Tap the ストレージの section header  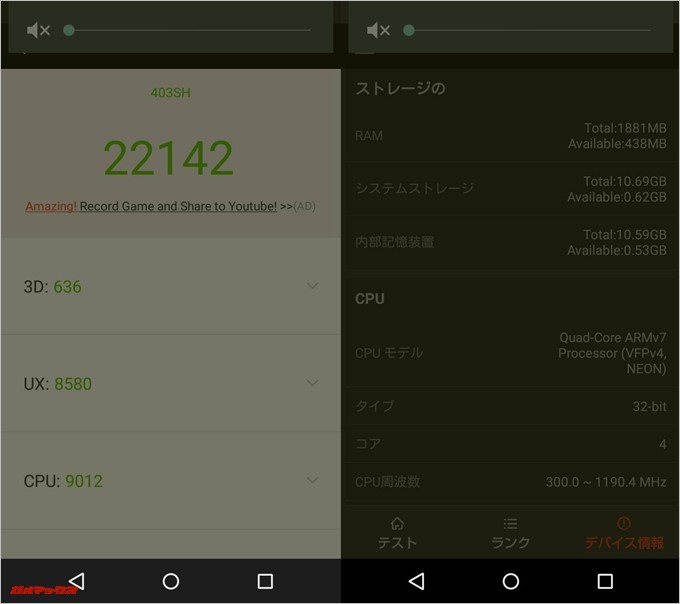click(400, 88)
